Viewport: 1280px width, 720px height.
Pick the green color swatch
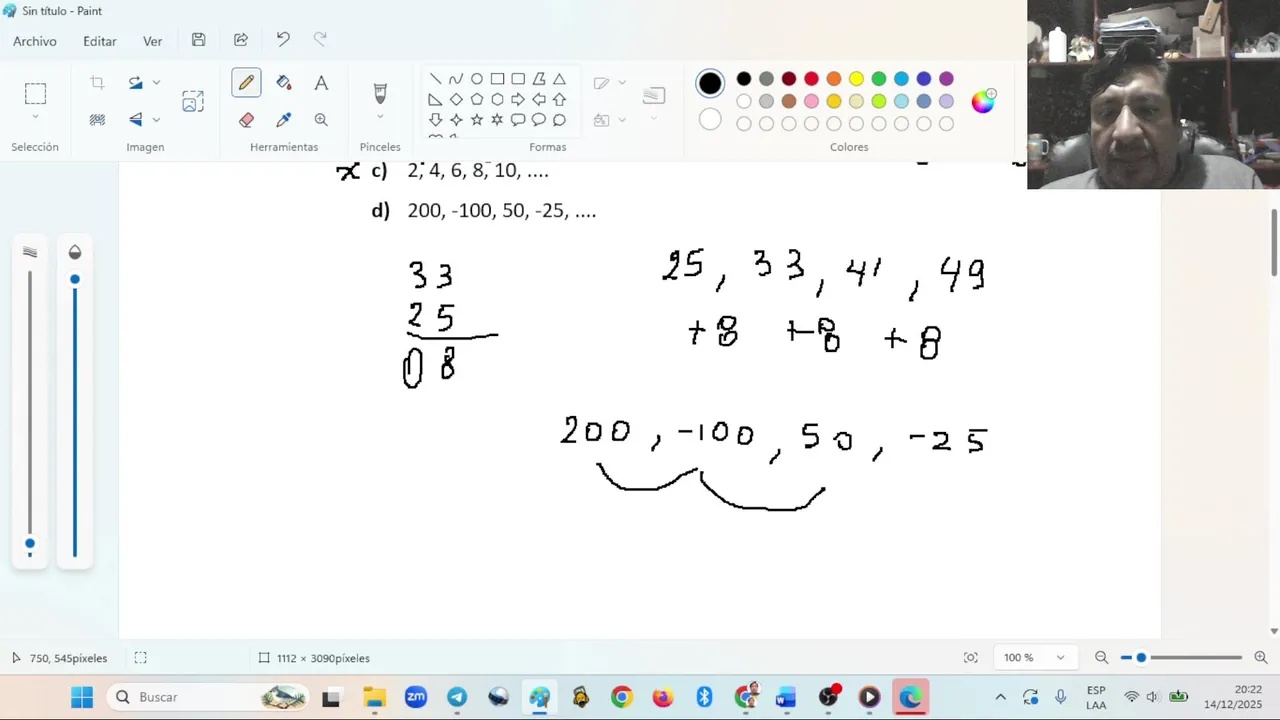[x=878, y=79]
